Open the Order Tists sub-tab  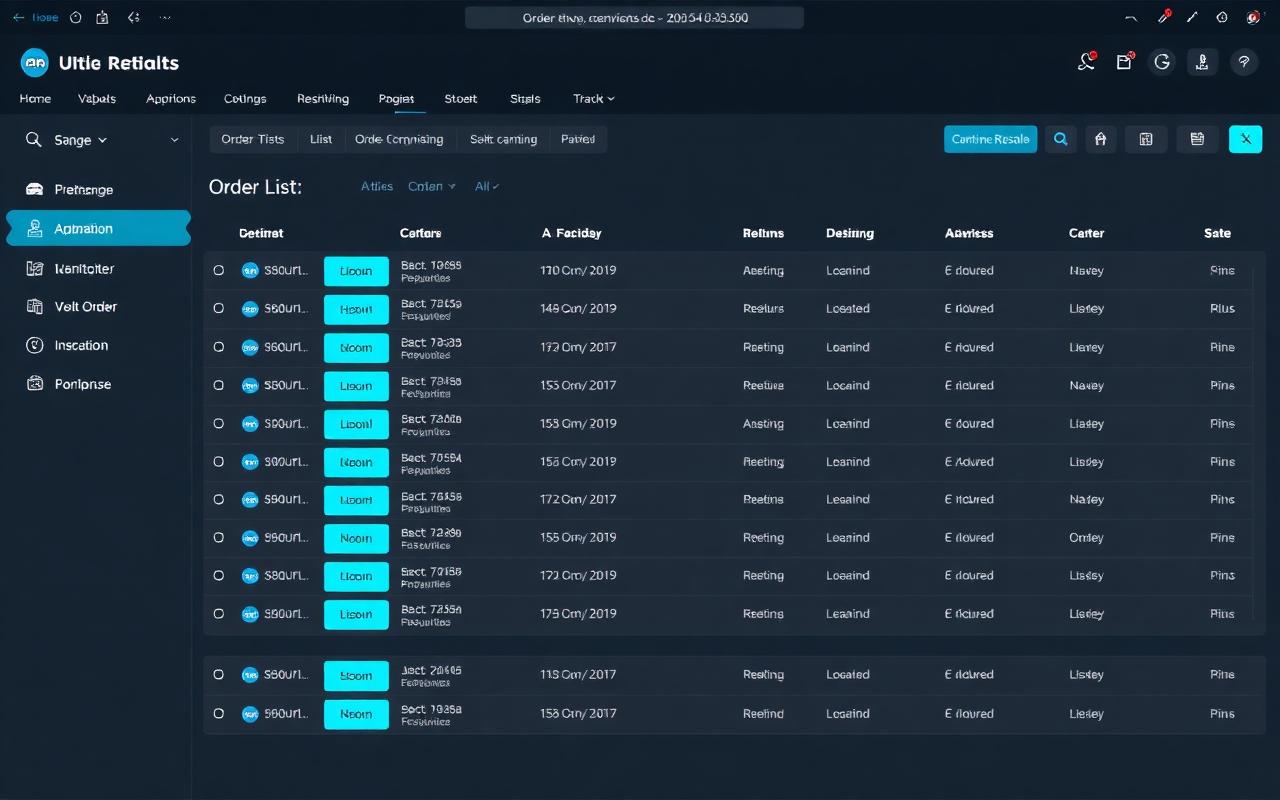tap(253, 139)
